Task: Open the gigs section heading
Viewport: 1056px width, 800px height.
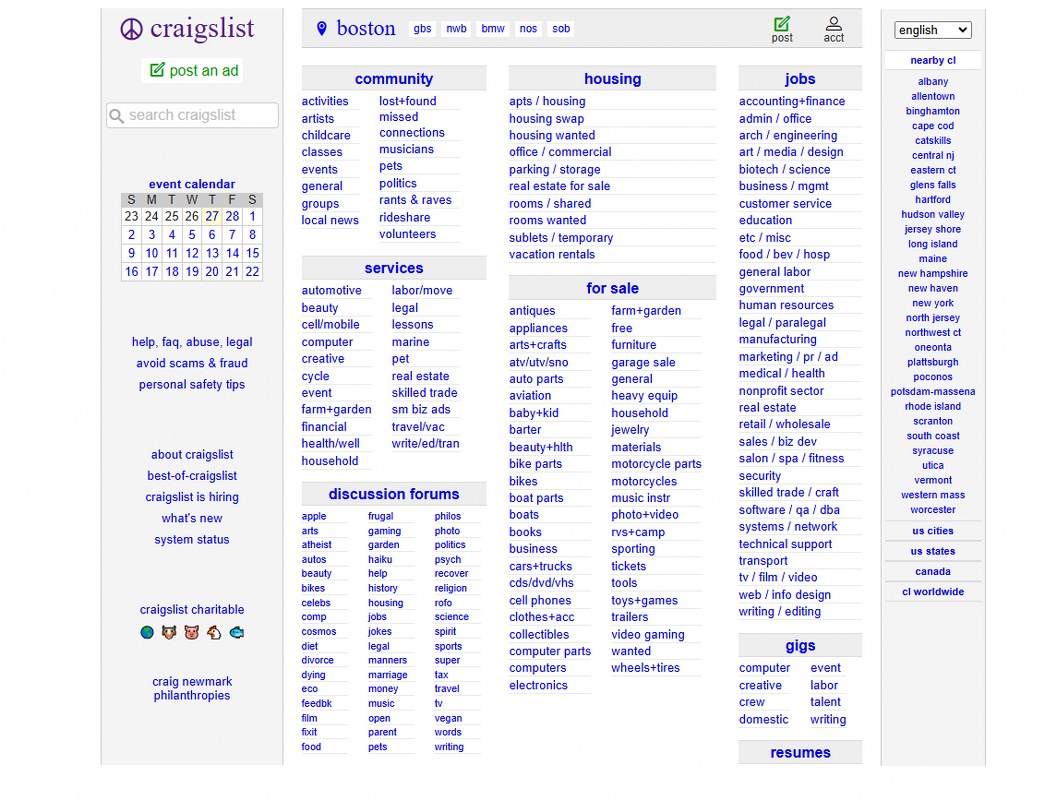Action: tap(799, 646)
